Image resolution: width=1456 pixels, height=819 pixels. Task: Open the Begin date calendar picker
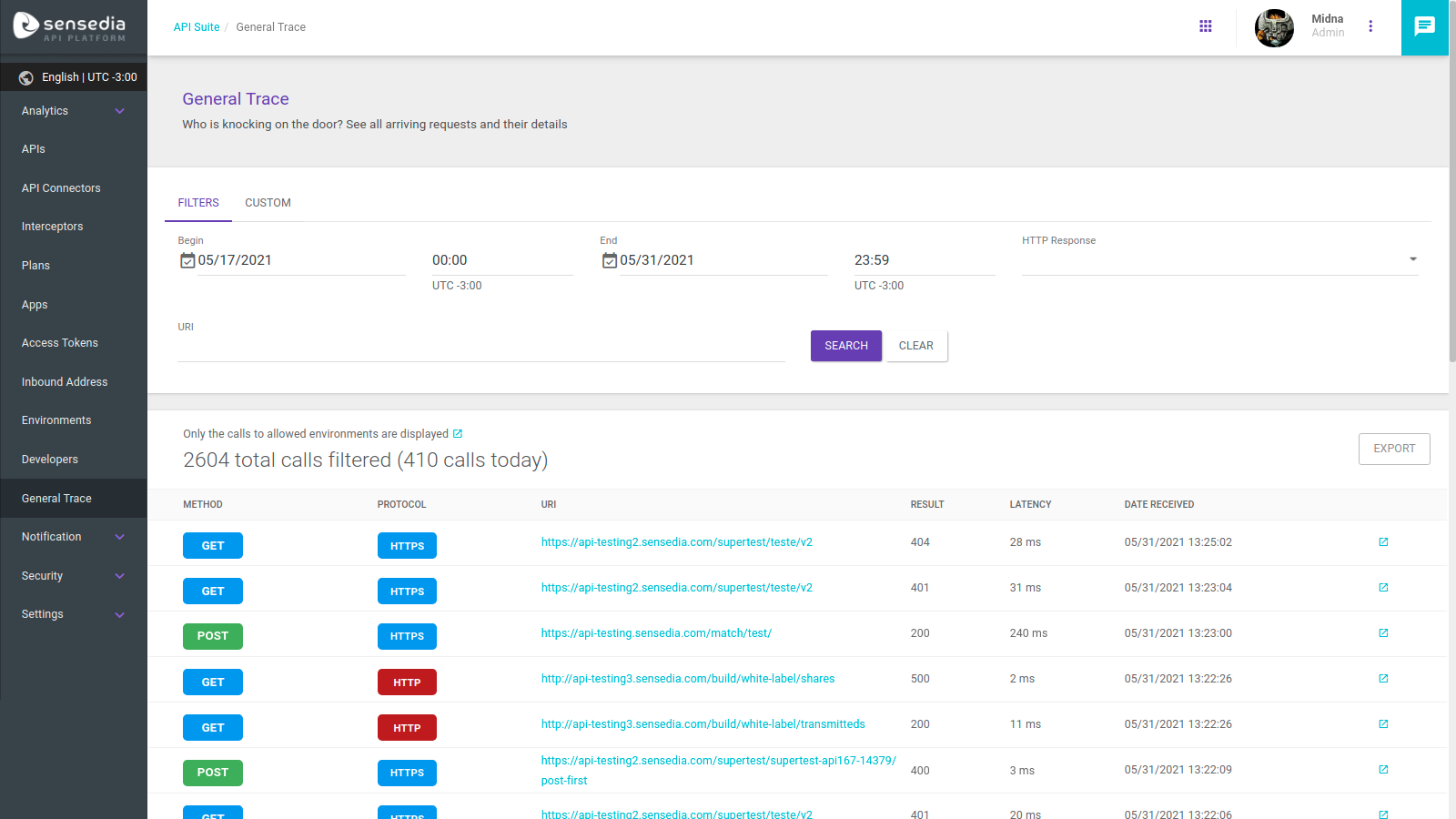pyautogui.click(x=187, y=261)
